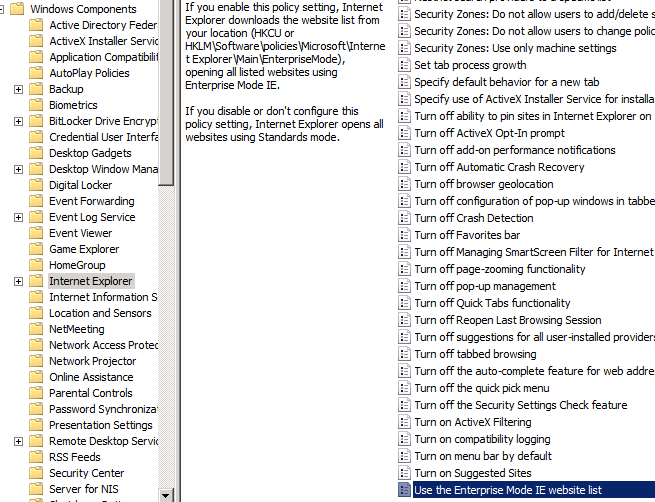655x502 pixels.
Task: Click policy icon for Turn off pop-up management
Action: coord(404,286)
